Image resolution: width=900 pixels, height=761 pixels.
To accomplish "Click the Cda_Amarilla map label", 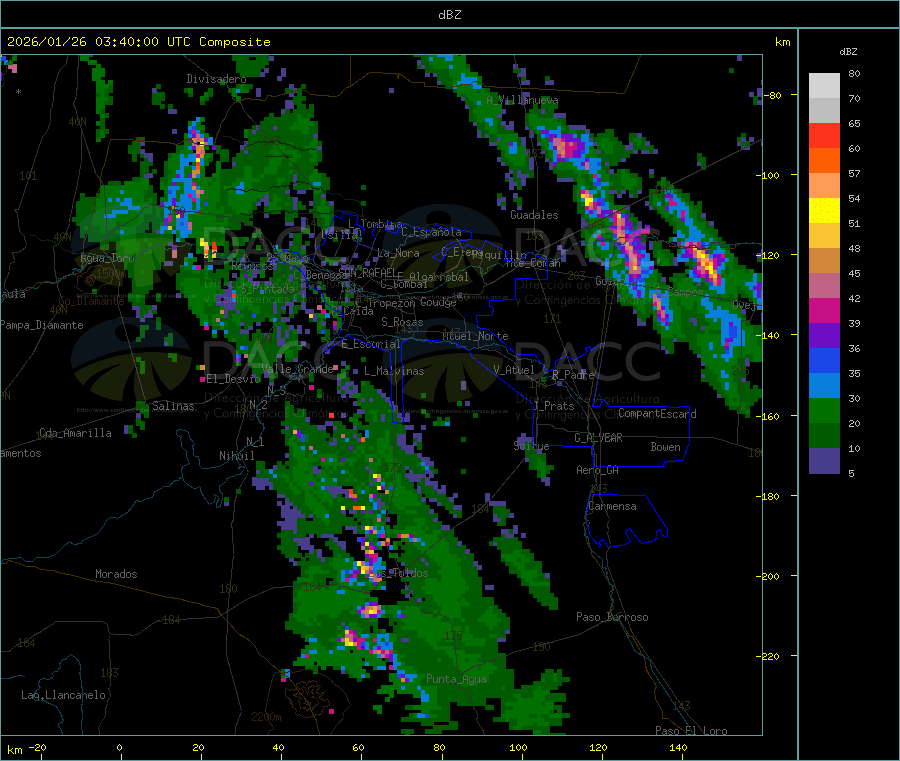I will (75, 433).
